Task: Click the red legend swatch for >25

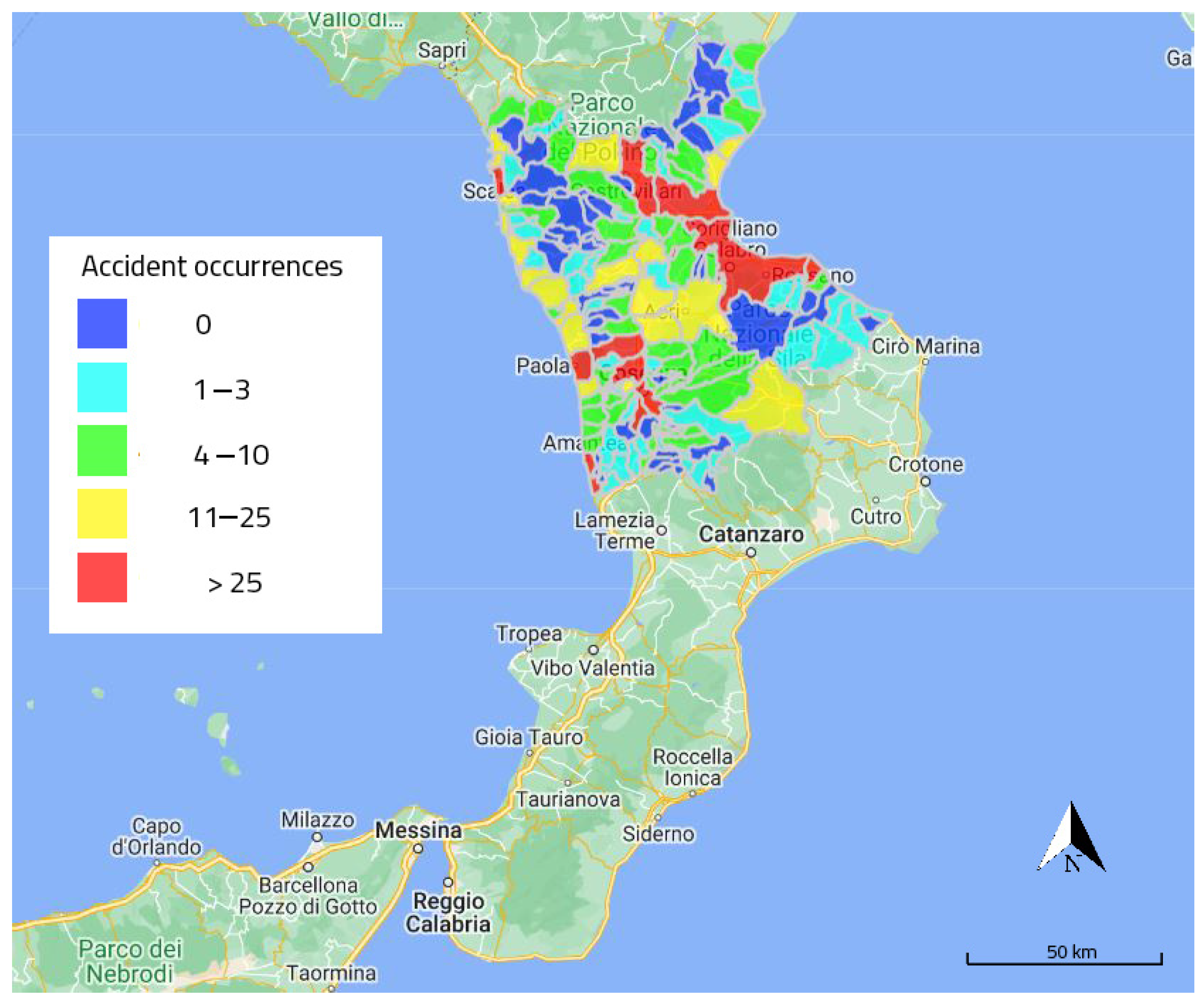Action: [x=102, y=577]
